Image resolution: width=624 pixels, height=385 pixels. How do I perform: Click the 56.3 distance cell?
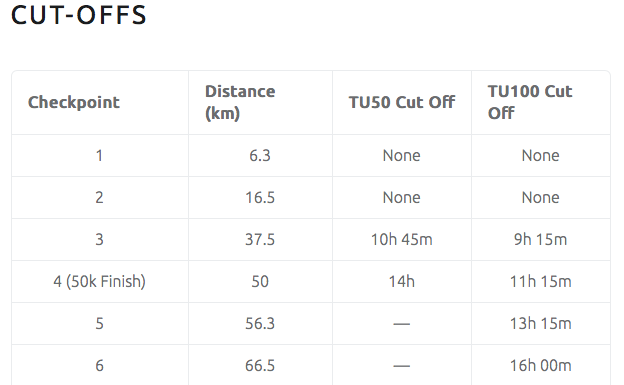pyautogui.click(x=260, y=323)
